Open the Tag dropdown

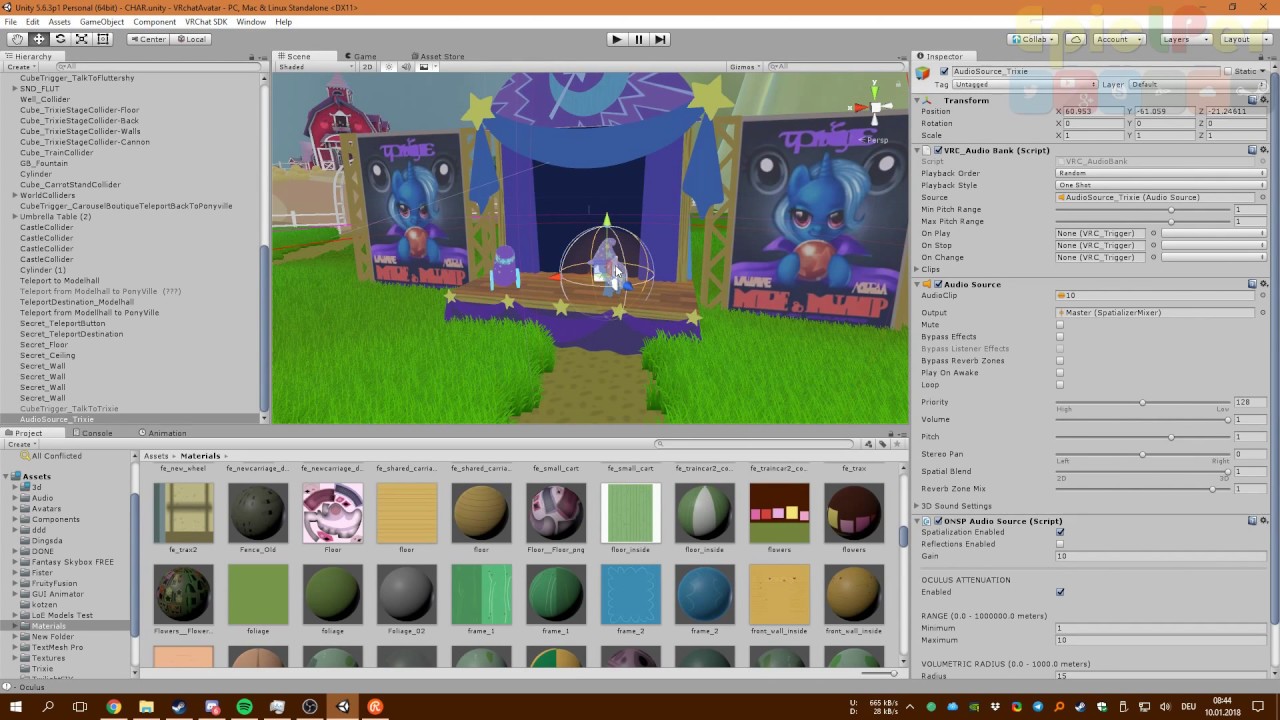click(x=1025, y=85)
